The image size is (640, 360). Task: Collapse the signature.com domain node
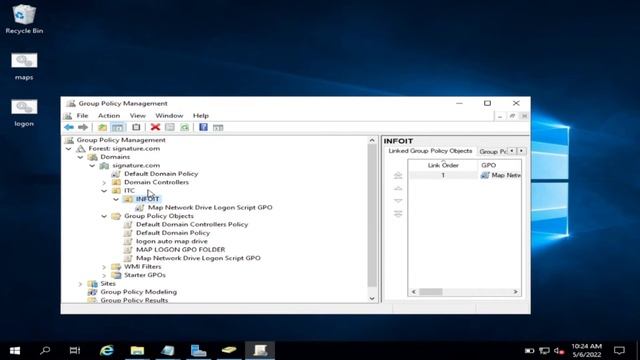point(92,166)
